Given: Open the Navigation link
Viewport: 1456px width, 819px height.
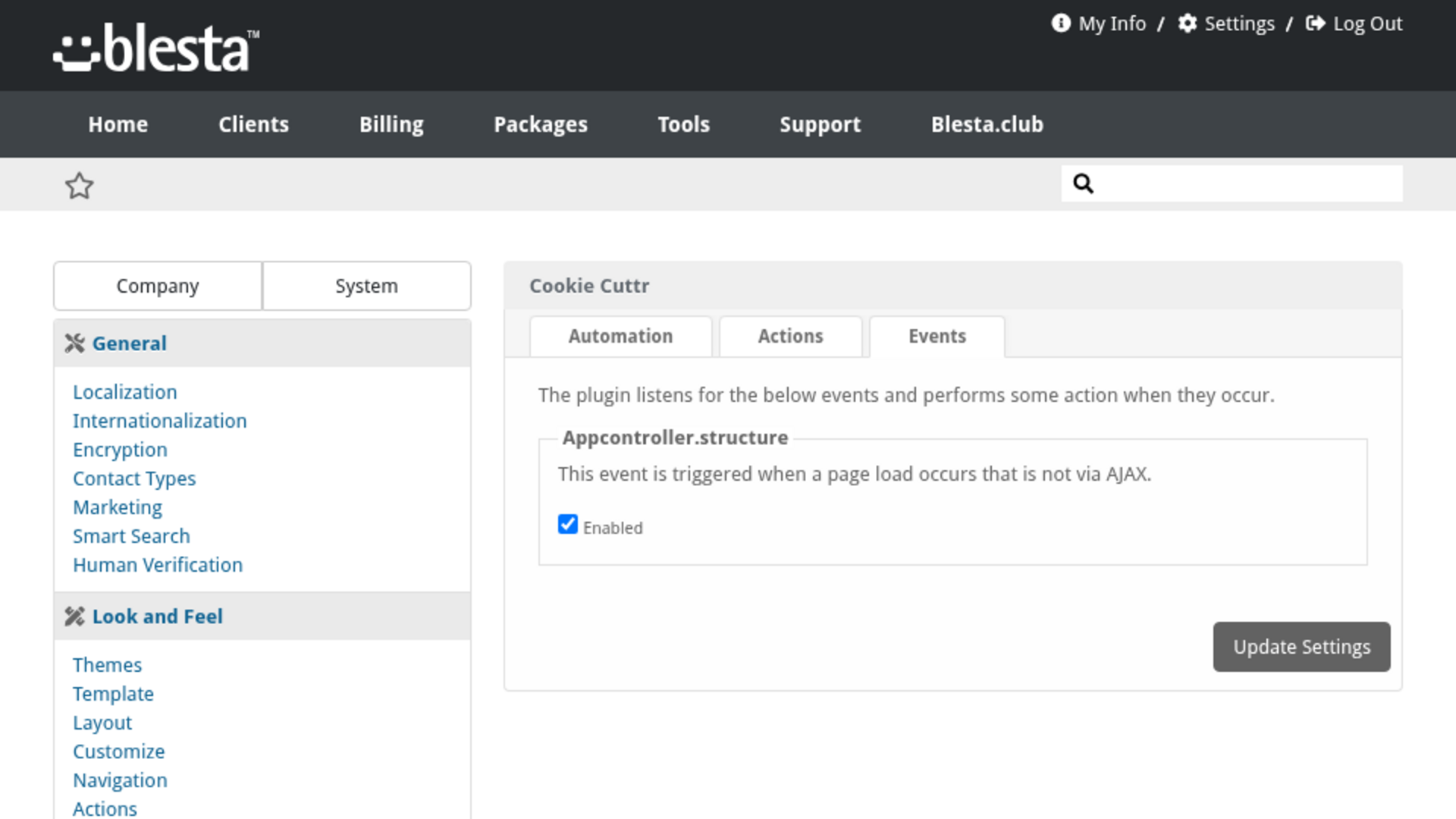Looking at the screenshot, I should click(120, 780).
